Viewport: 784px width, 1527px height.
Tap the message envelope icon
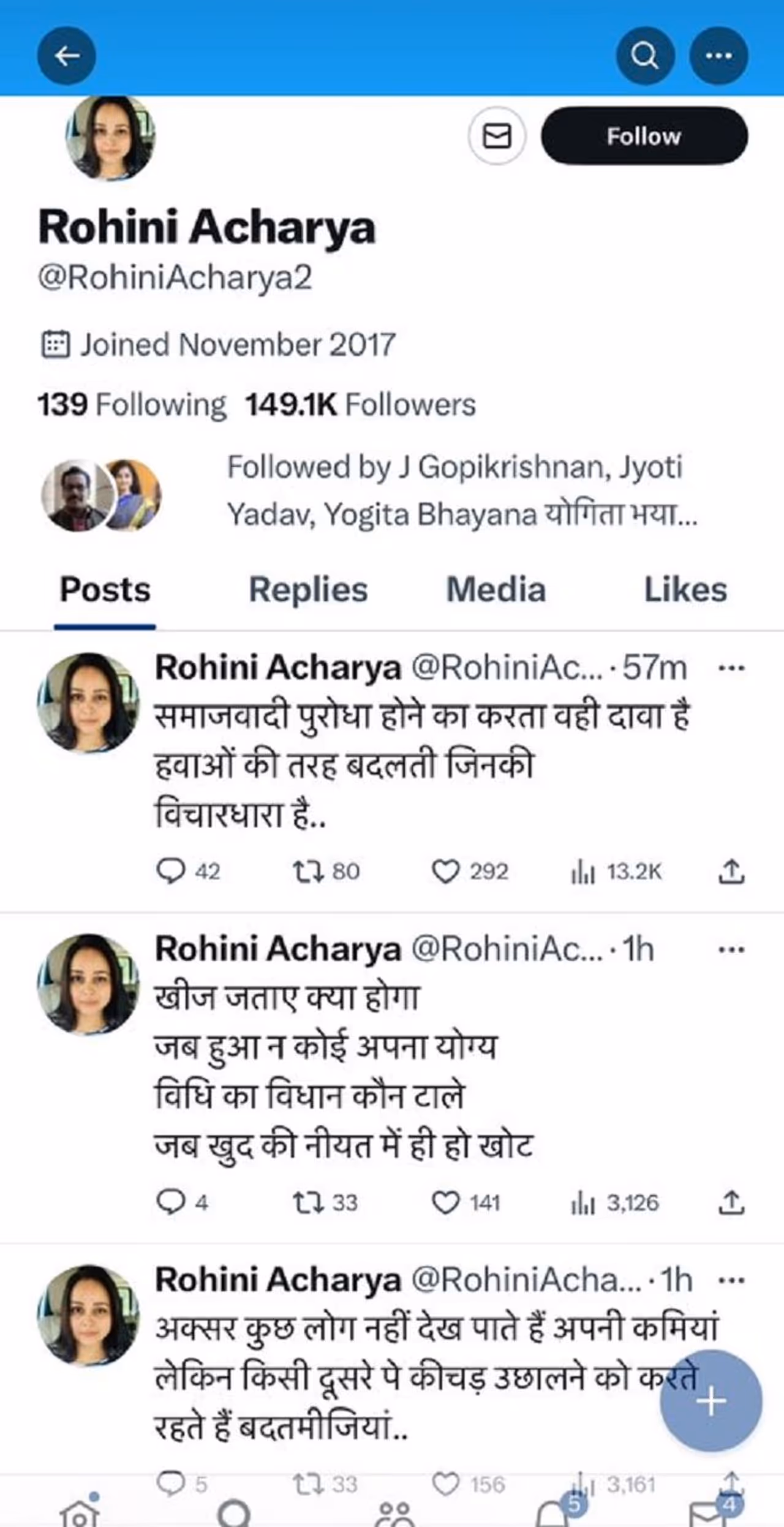pyautogui.click(x=497, y=136)
